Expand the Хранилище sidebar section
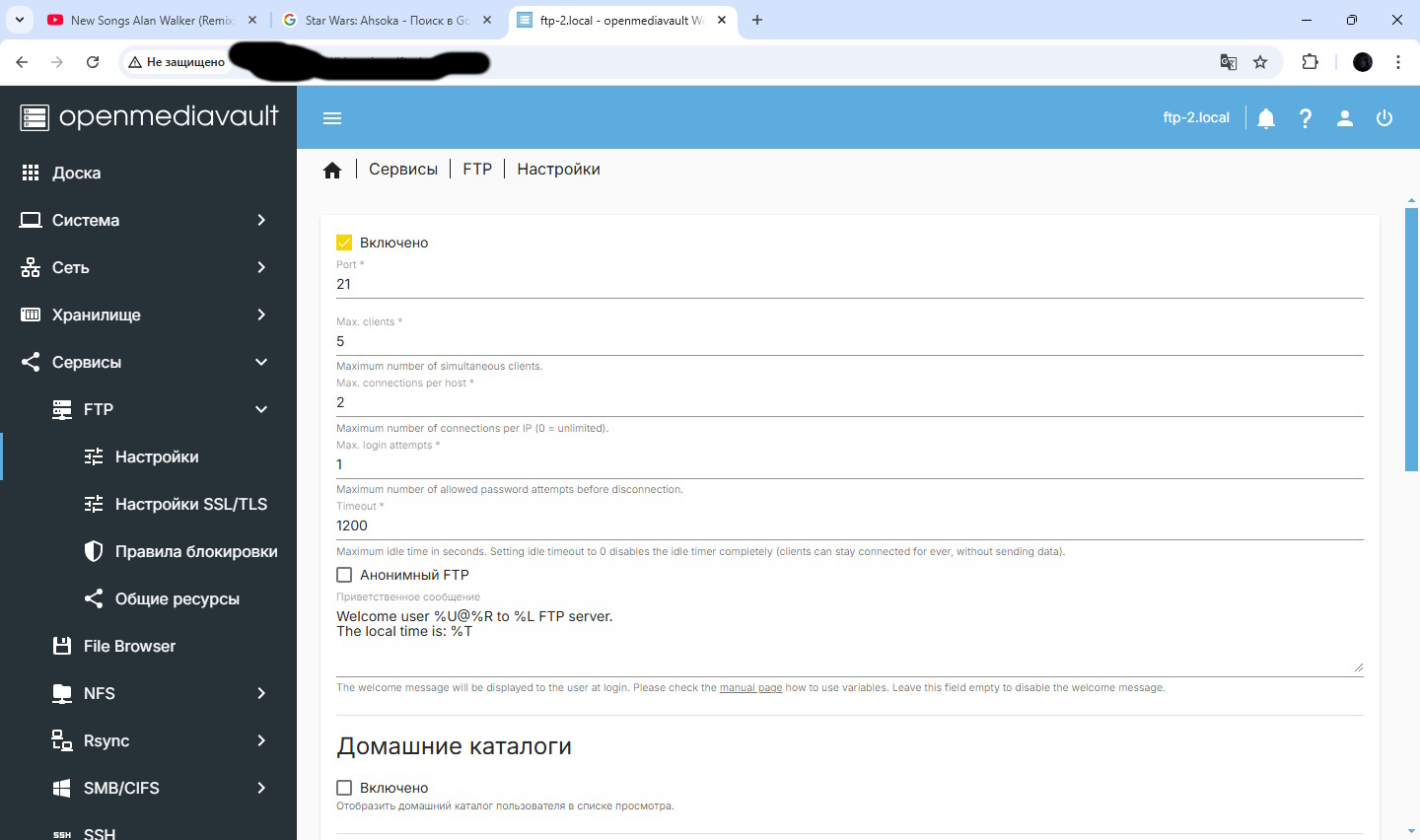1420x840 pixels. pos(148,315)
